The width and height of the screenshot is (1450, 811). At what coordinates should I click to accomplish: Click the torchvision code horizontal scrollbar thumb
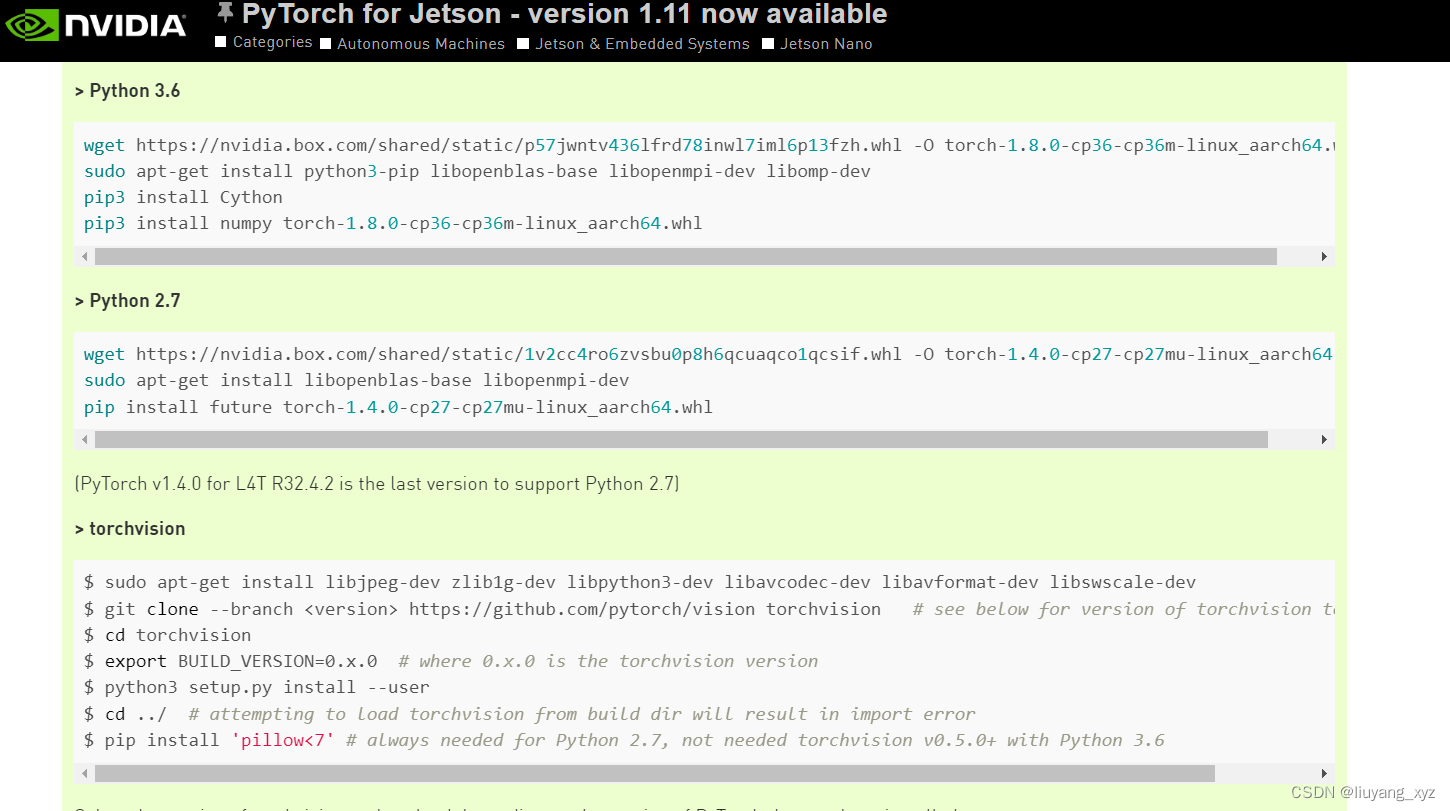point(655,774)
